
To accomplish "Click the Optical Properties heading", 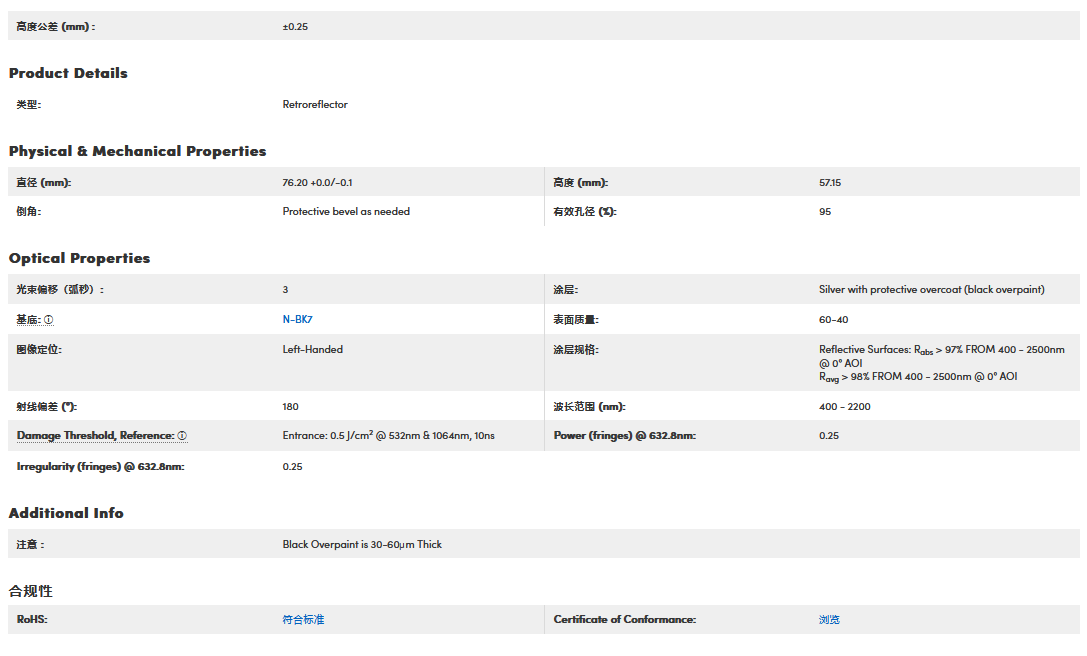I will pyautogui.click(x=79, y=258).
